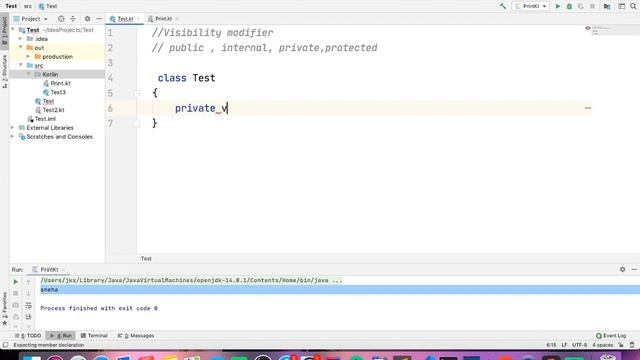Click the src breadcrumb in navigation bar
Image resolution: width=640 pixels, height=360 pixels.
28,6
